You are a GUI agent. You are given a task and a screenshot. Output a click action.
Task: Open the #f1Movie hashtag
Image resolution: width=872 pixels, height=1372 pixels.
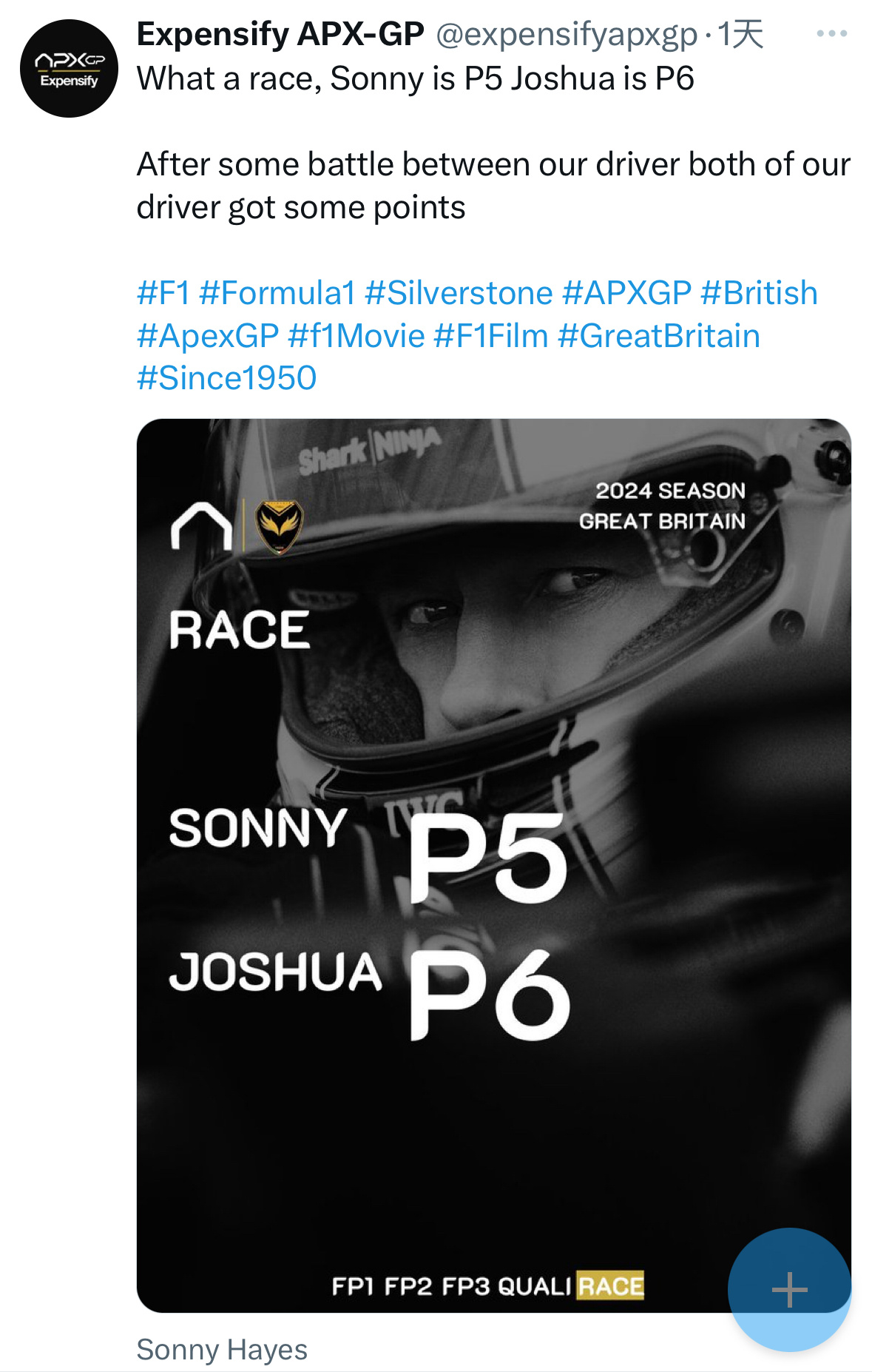click(x=356, y=336)
